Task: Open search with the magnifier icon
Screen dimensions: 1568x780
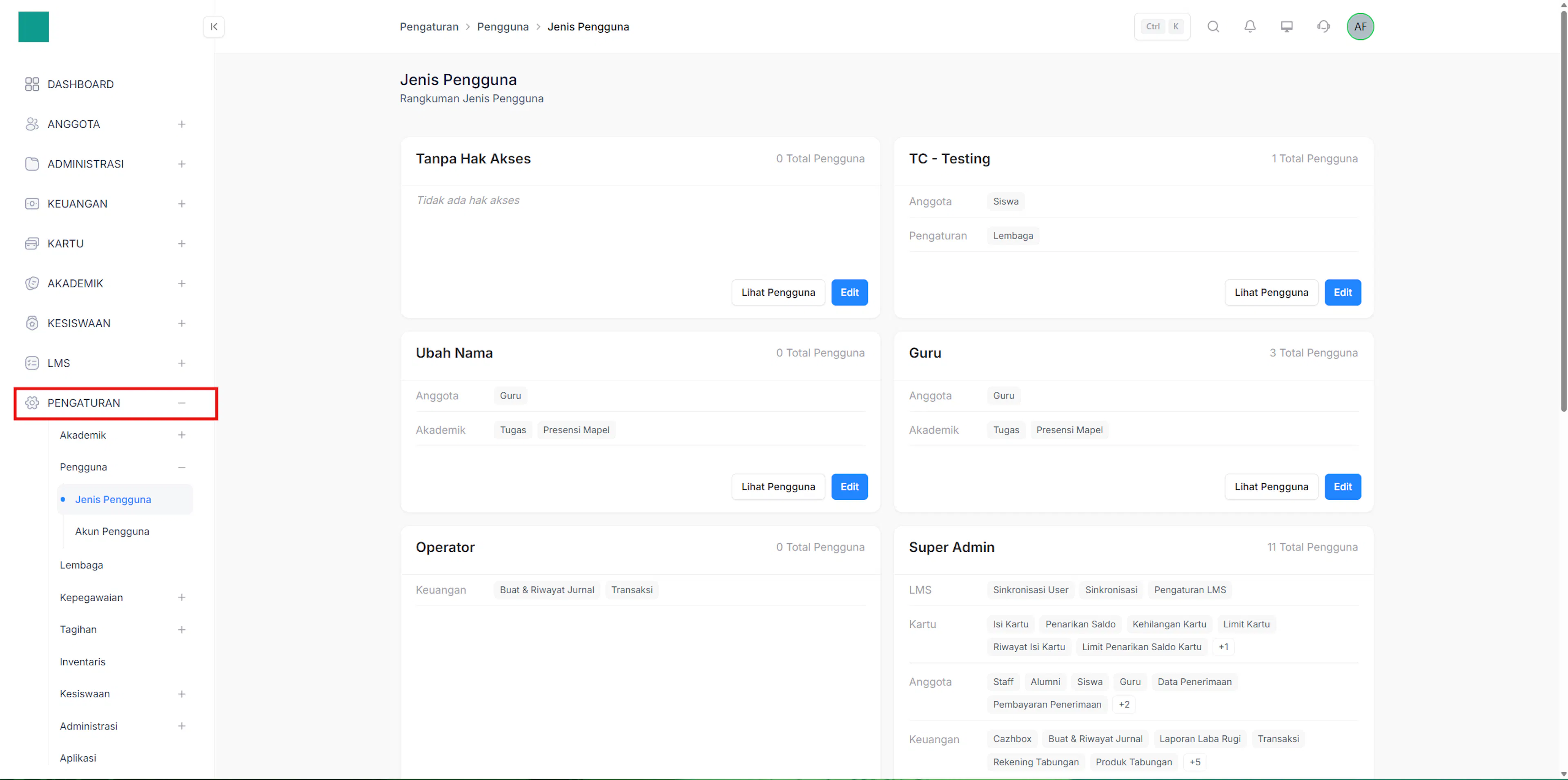Action: 1213,27
